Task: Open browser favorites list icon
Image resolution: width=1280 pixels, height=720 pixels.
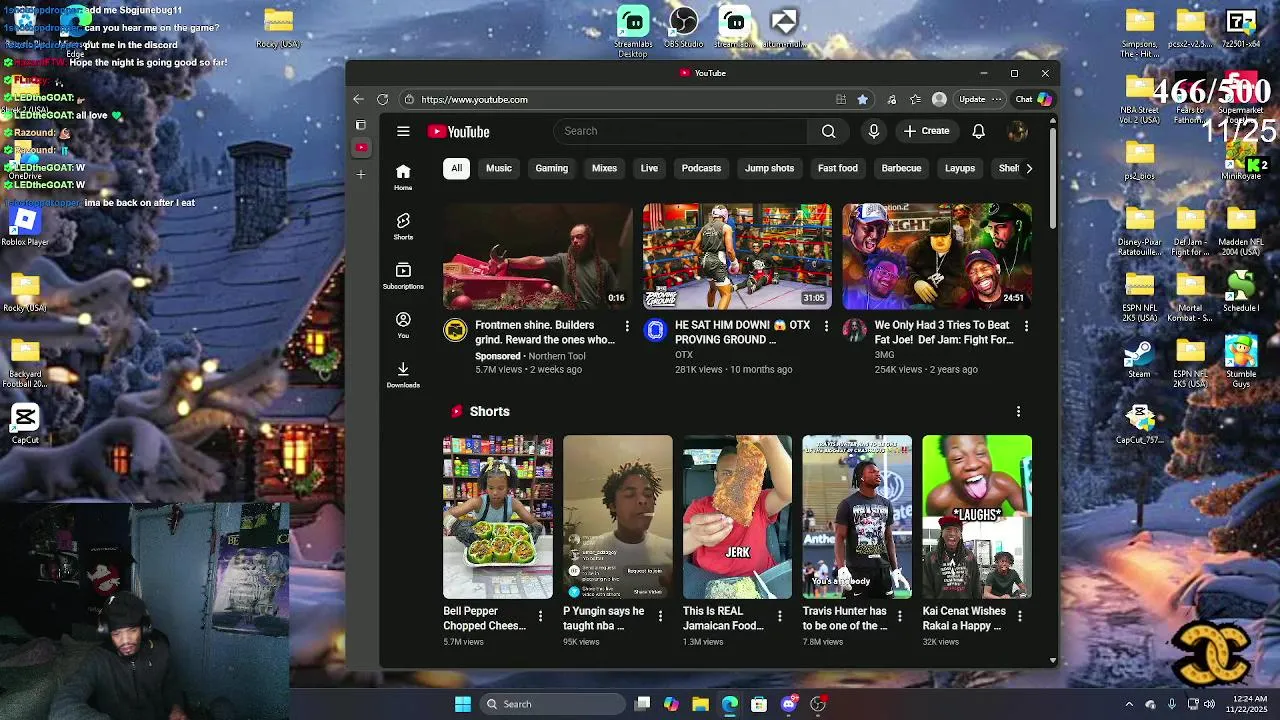Action: (915, 99)
